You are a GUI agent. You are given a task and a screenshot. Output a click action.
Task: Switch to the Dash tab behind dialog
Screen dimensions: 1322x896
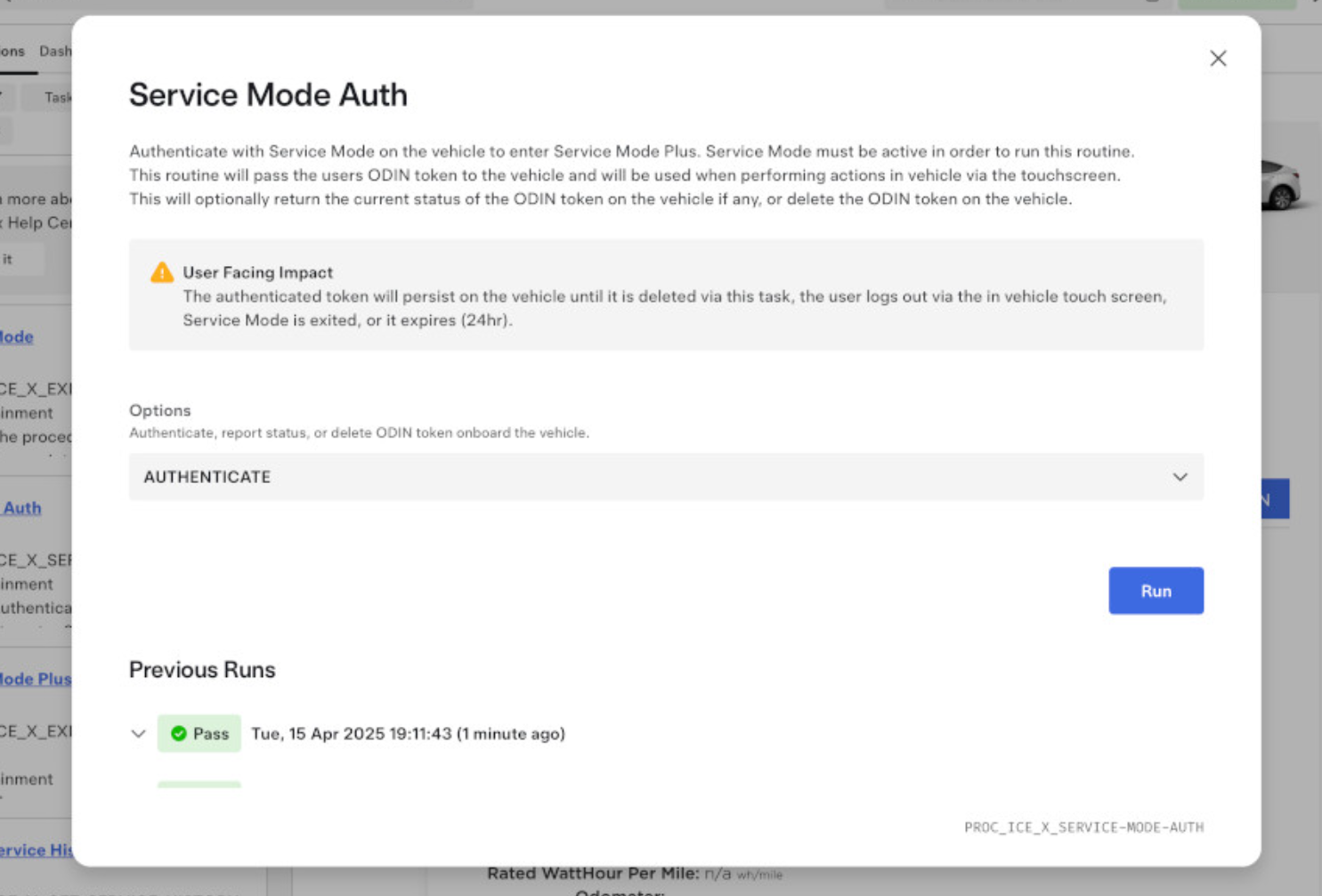[x=55, y=52]
